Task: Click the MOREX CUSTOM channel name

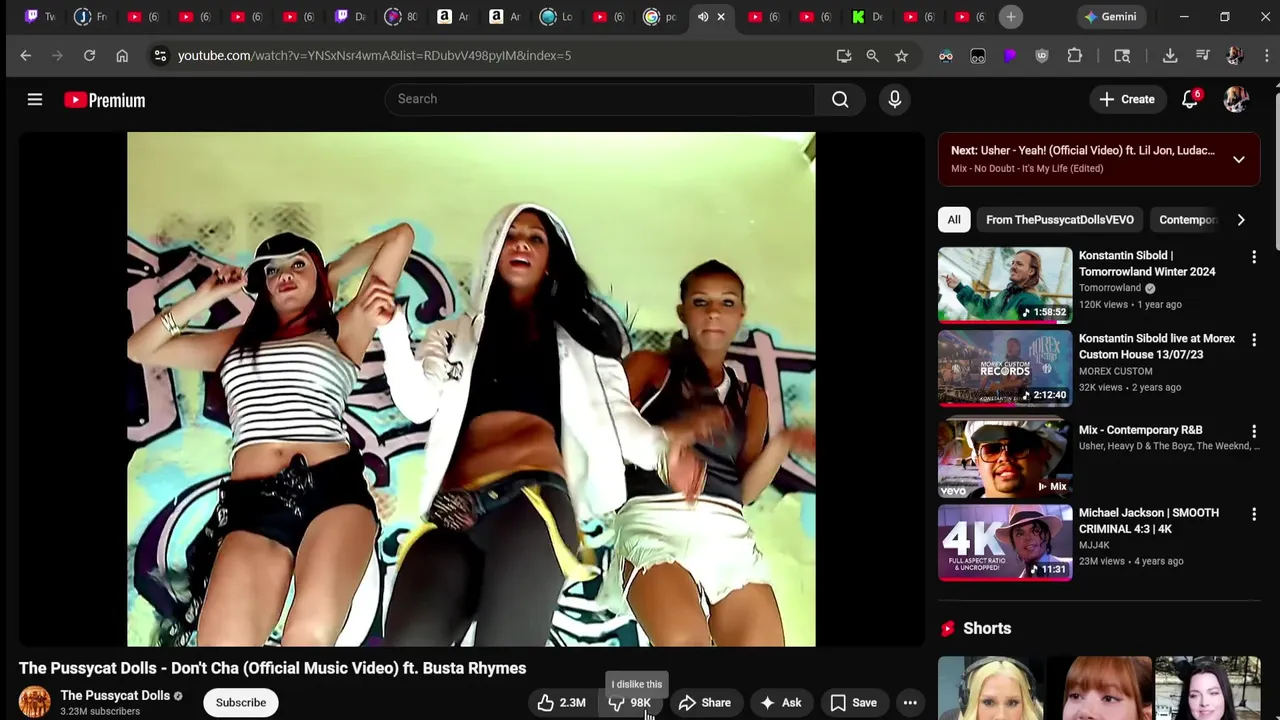Action: click(1116, 371)
